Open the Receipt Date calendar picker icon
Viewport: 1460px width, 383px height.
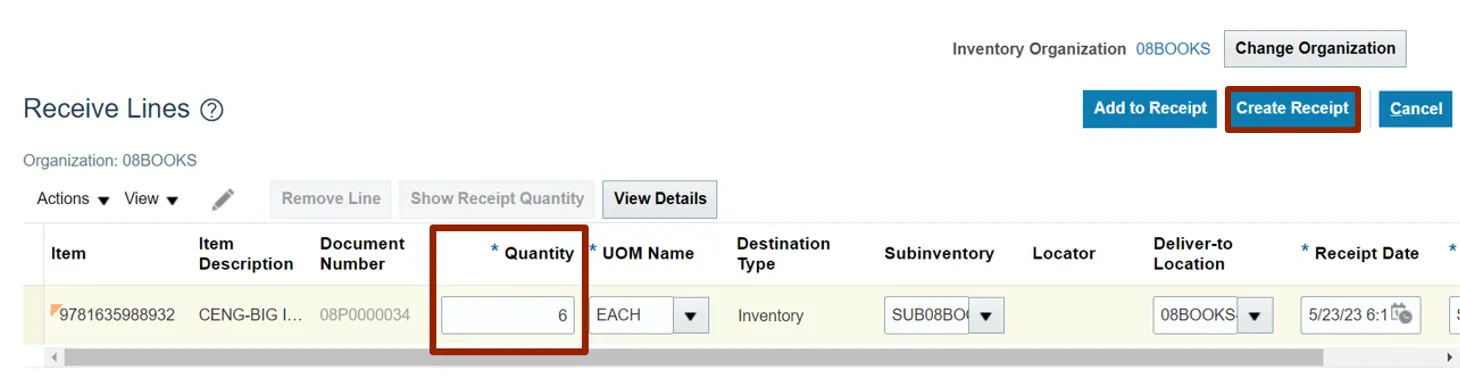tap(1402, 314)
